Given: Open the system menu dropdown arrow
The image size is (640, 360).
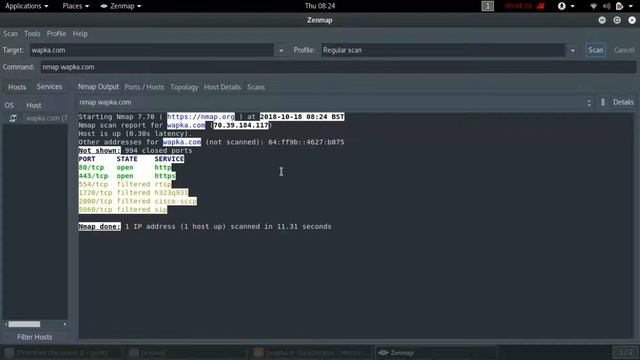Looking at the screenshot, I should [630, 6].
